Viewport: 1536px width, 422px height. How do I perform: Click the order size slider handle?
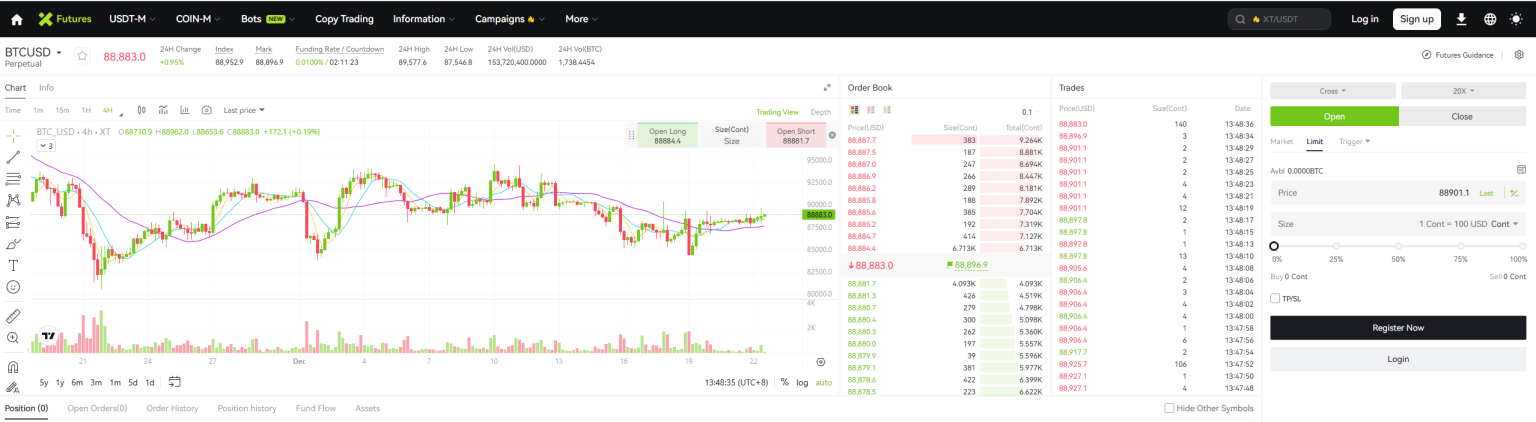1274,246
